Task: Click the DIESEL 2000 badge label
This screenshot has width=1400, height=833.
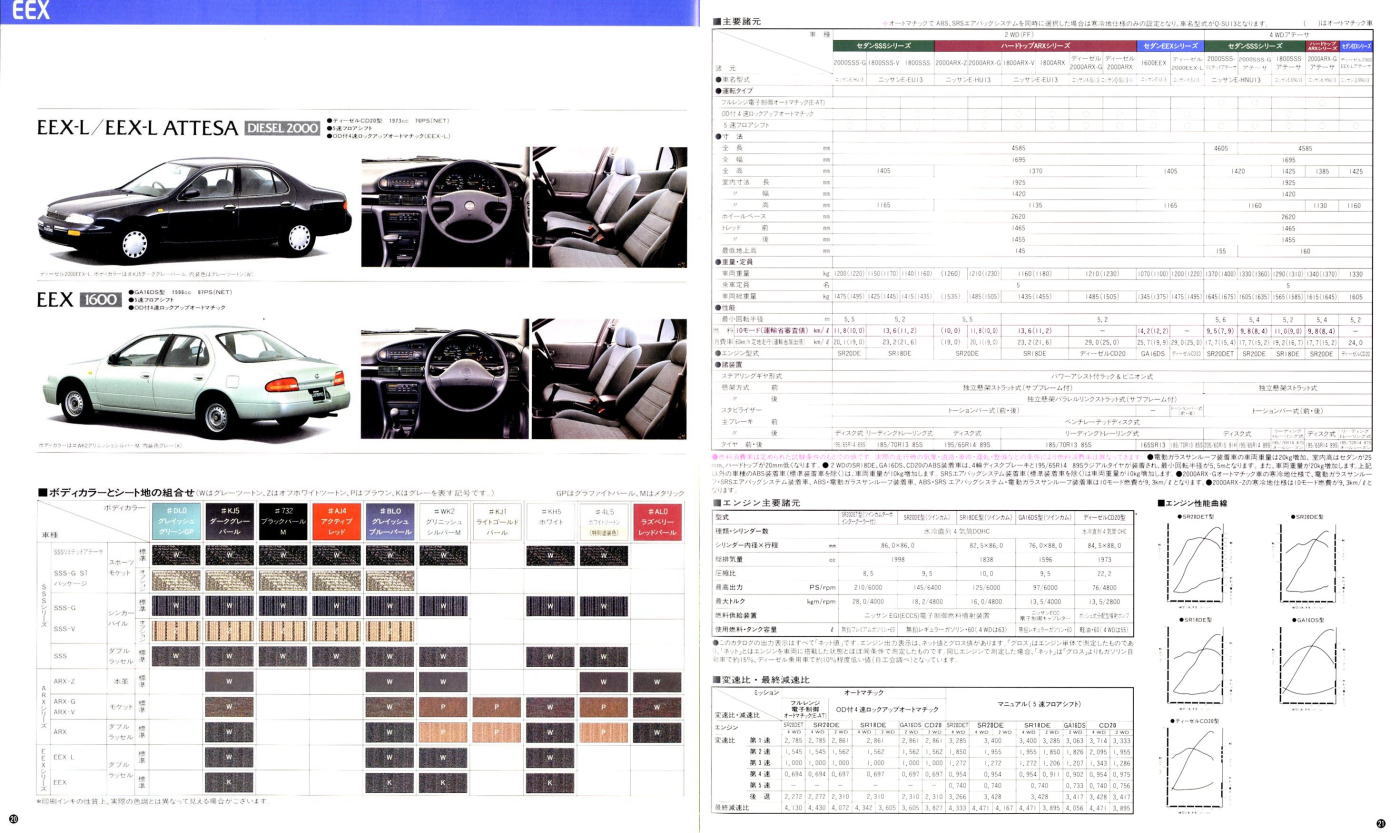Action: point(282,128)
